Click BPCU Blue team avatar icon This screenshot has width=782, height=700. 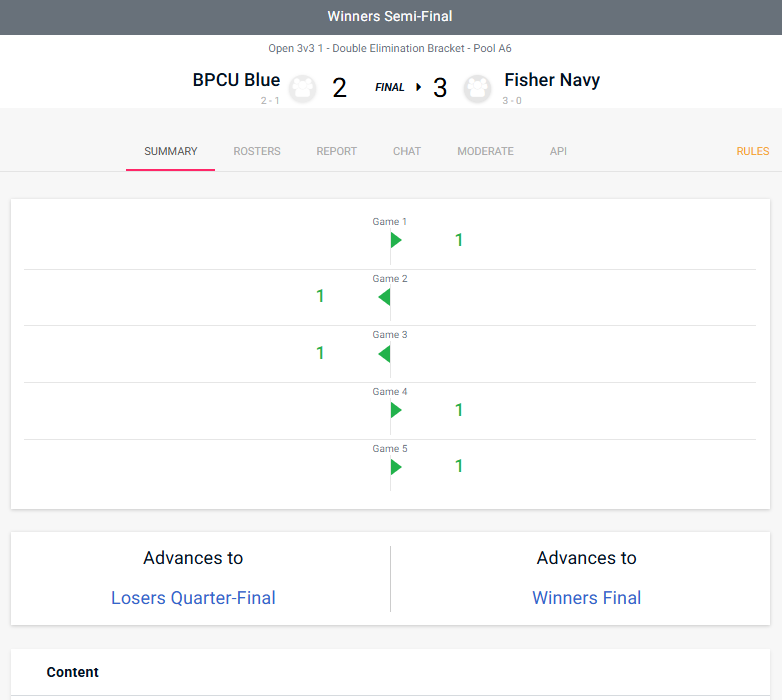click(303, 89)
